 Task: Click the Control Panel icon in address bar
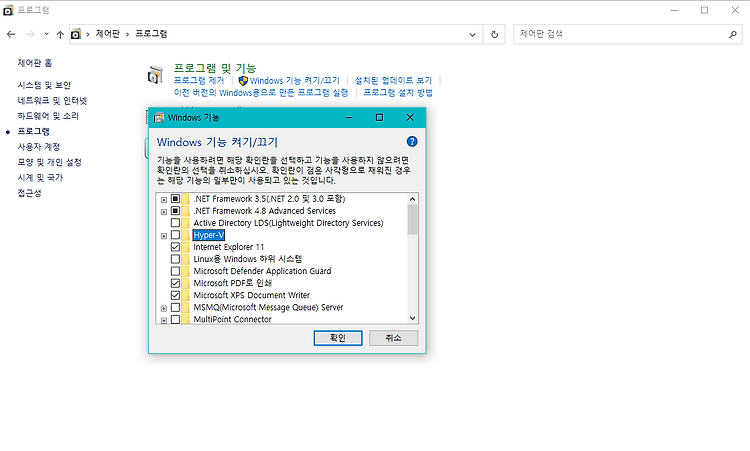[76, 34]
